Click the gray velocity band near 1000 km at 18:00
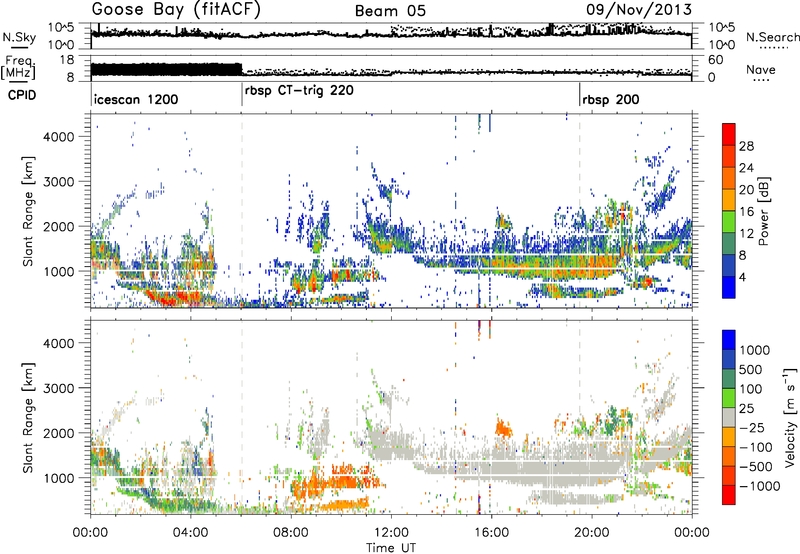 pos(542,469)
